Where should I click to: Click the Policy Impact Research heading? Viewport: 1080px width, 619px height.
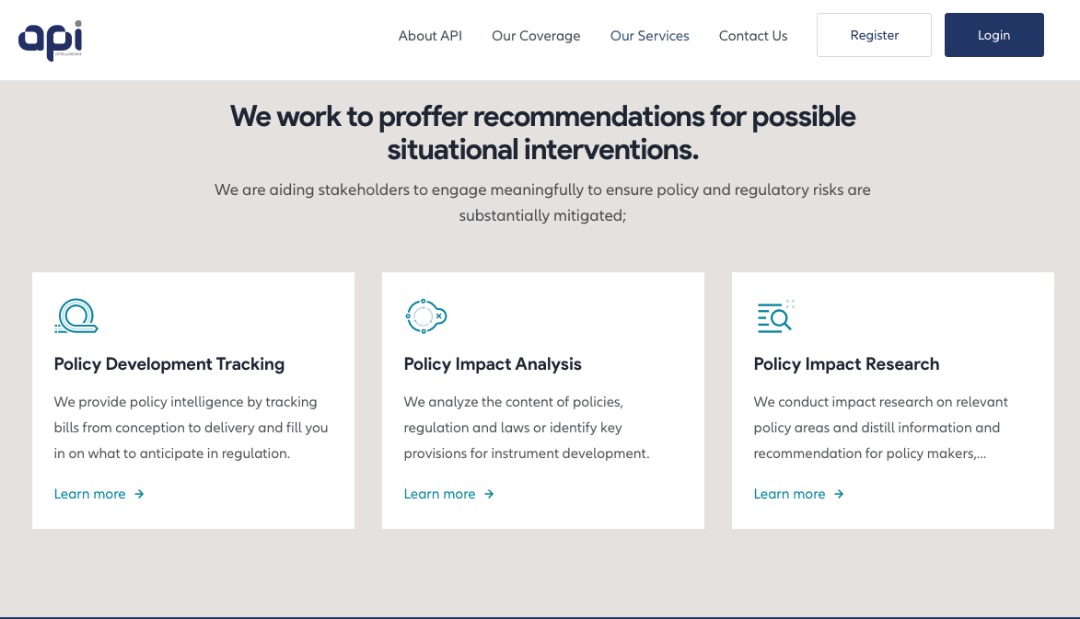point(846,364)
